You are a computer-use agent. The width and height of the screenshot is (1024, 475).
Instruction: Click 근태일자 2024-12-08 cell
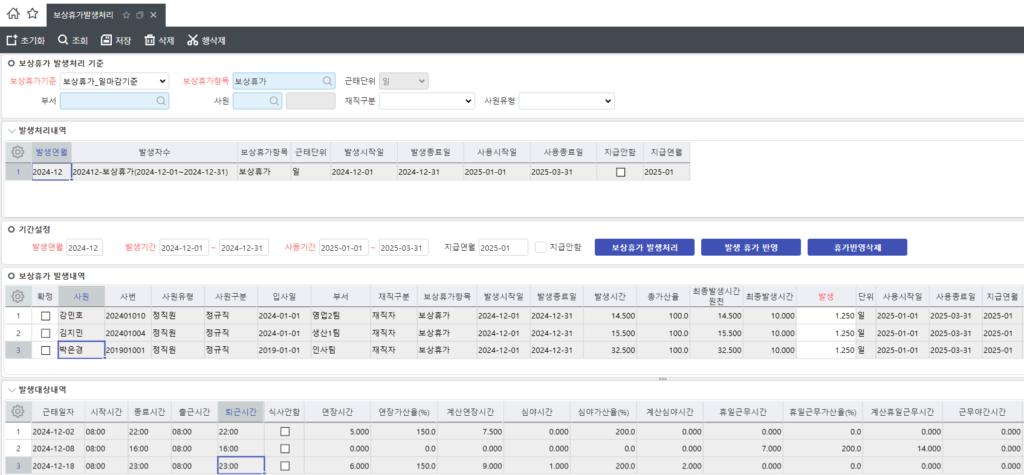coord(58,448)
